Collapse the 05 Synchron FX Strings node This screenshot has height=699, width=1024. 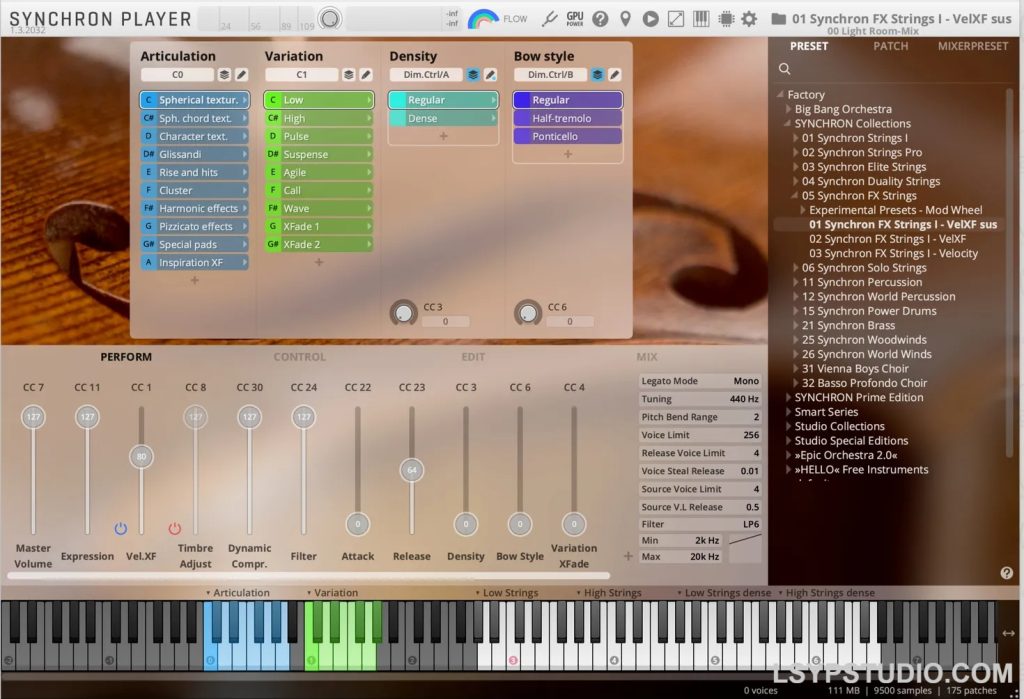click(x=793, y=195)
